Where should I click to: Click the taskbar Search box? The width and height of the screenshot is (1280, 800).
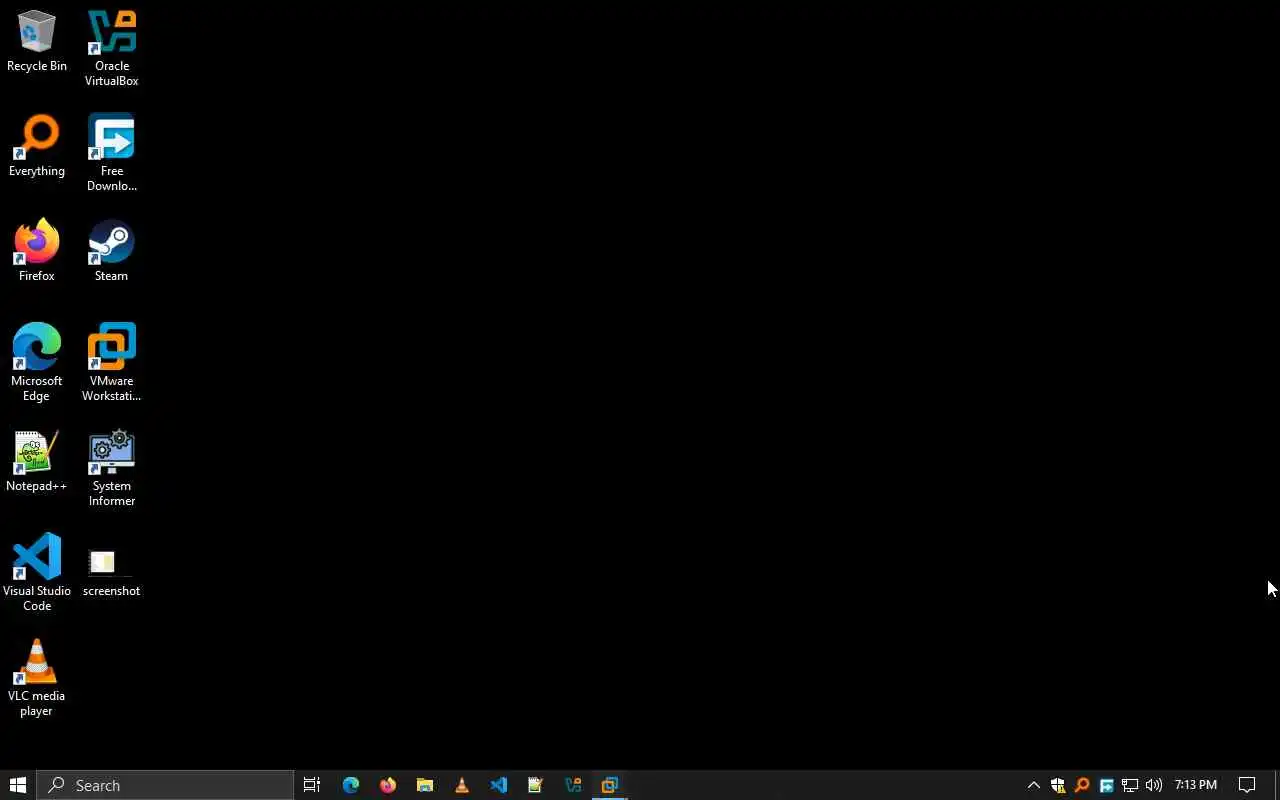[x=165, y=785]
